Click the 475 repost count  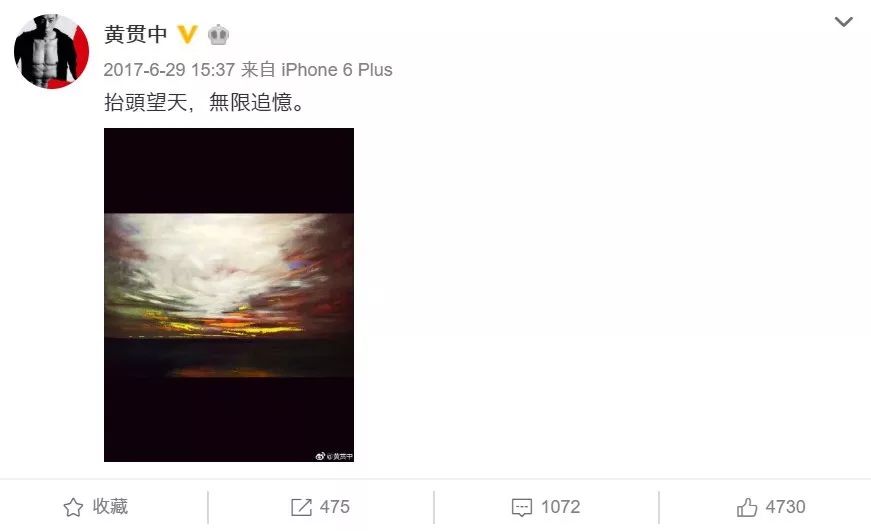click(x=334, y=507)
